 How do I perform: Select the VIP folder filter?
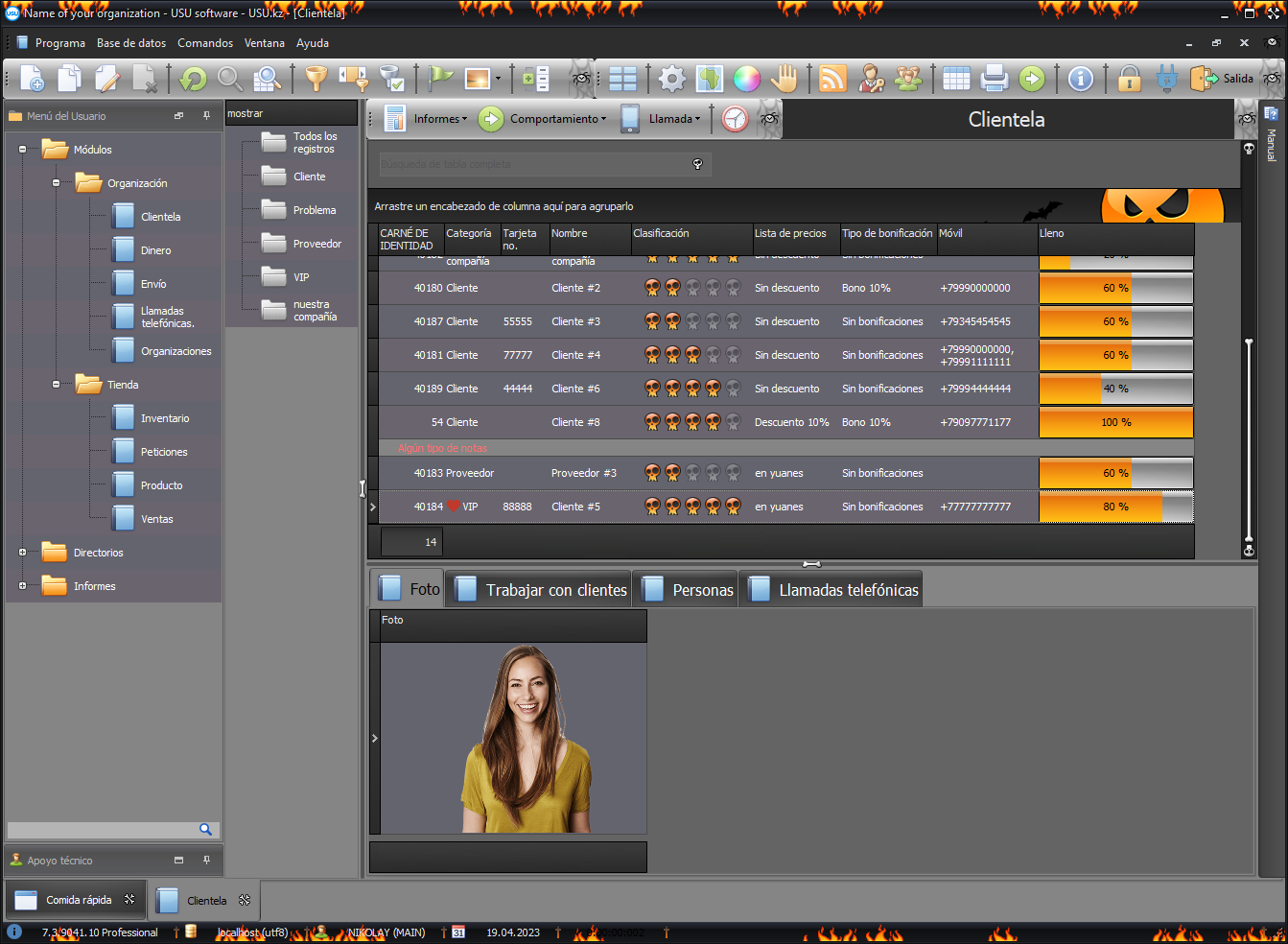click(286, 277)
